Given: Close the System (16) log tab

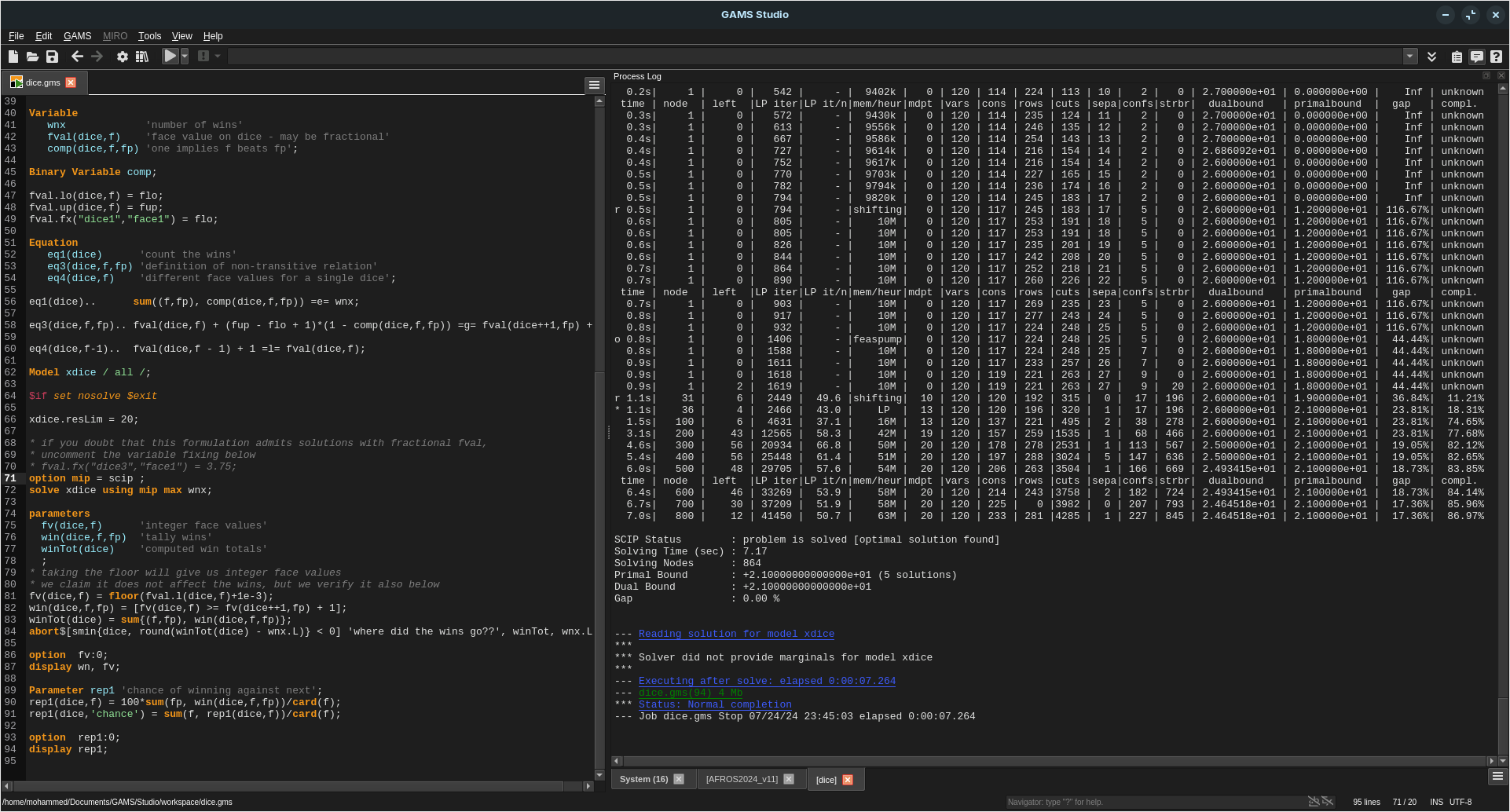Looking at the screenshot, I should coord(679,780).
